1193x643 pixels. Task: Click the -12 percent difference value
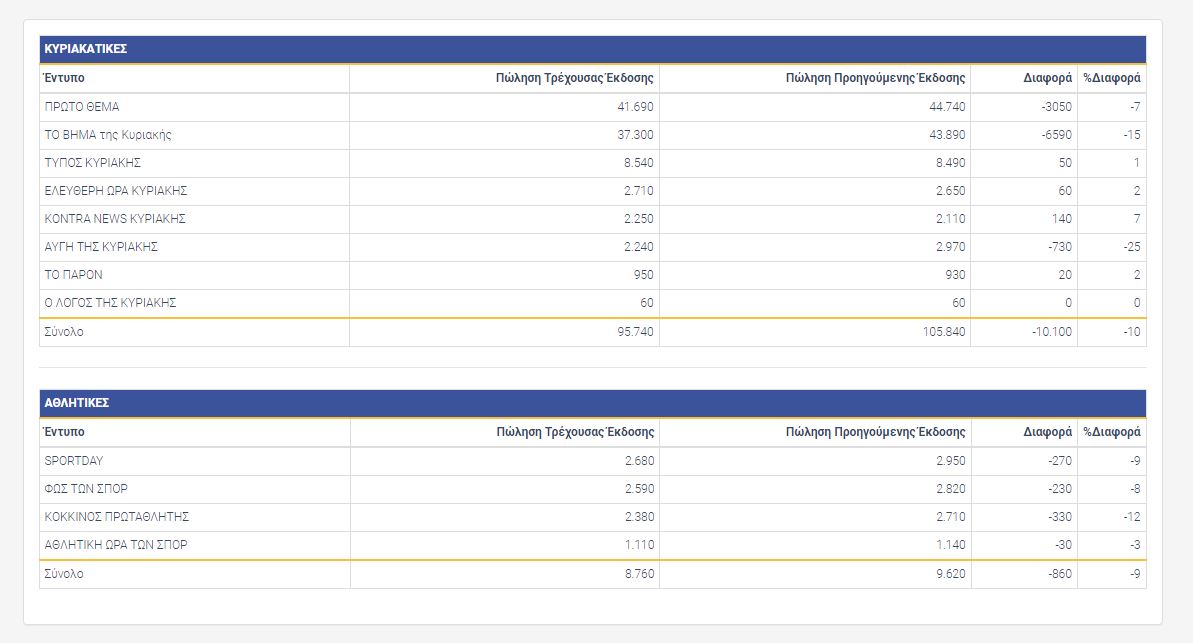pos(1132,517)
